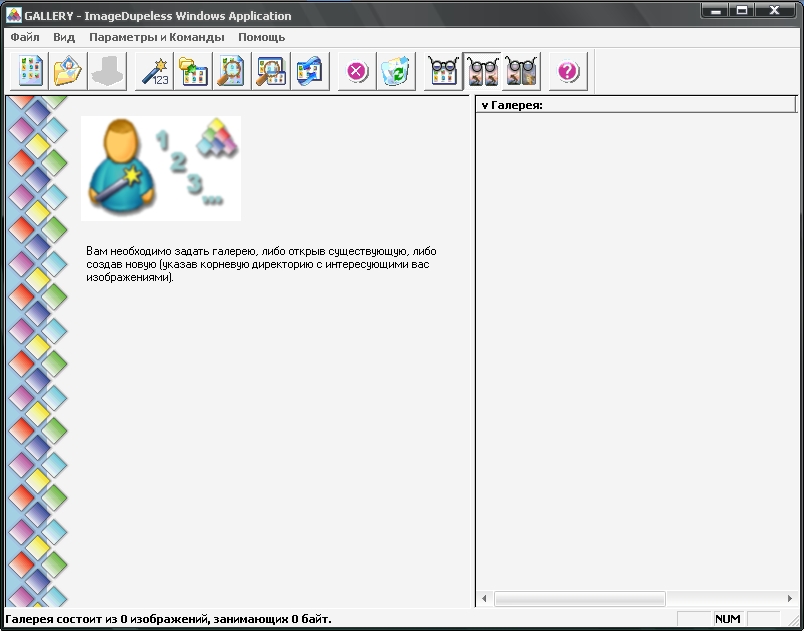Open the Помощь menu
The width and height of the screenshot is (804, 631).
pos(261,37)
